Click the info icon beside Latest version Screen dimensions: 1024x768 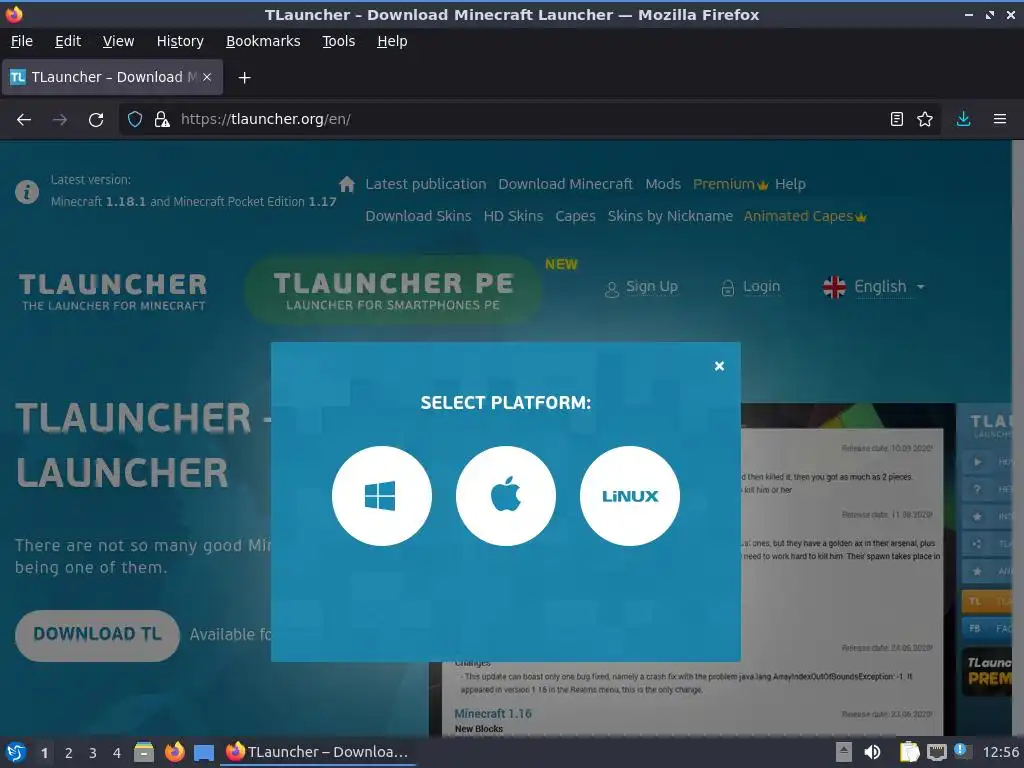pyautogui.click(x=27, y=192)
